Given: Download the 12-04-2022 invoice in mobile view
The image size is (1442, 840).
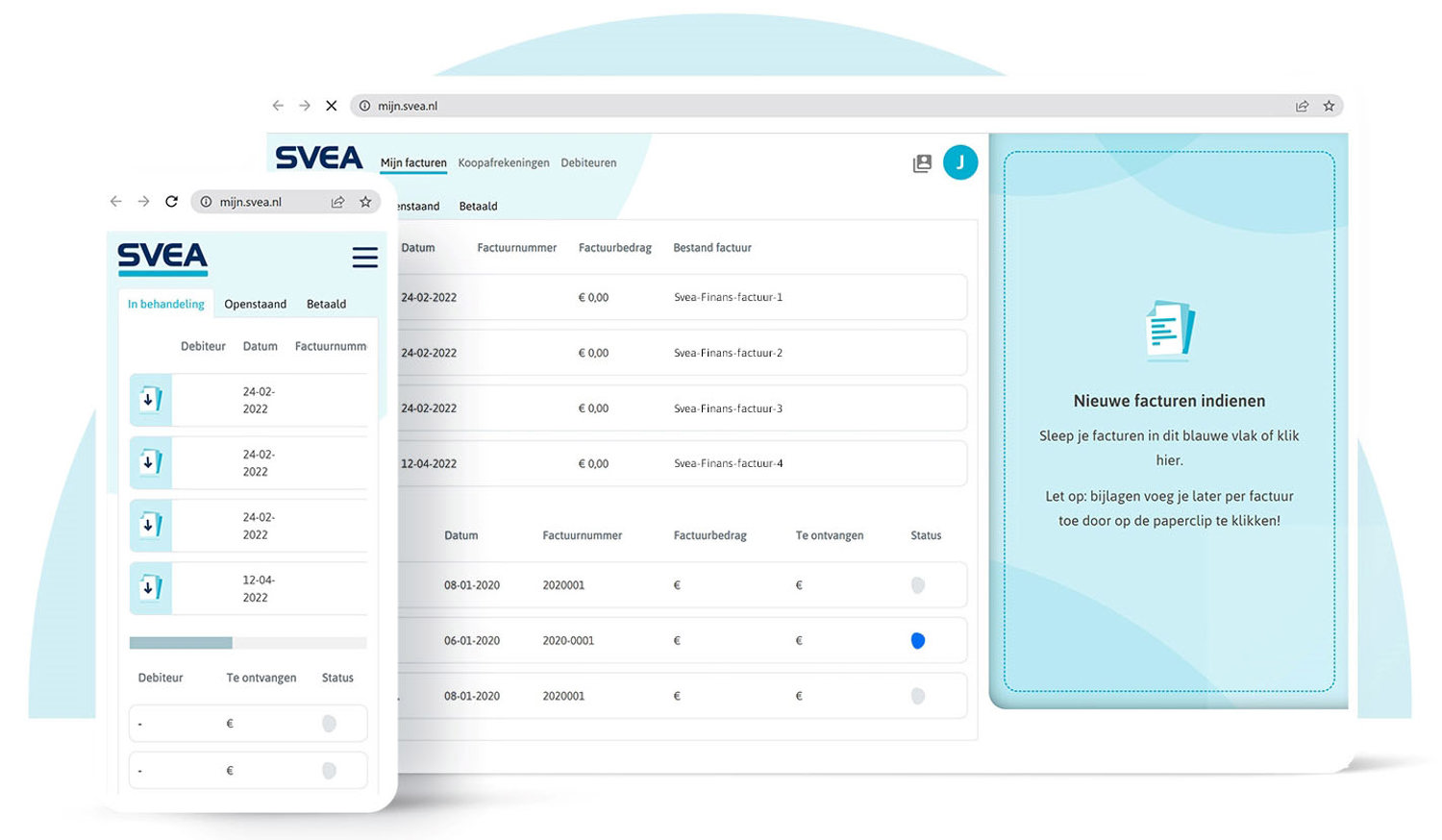Looking at the screenshot, I should coord(151,587).
